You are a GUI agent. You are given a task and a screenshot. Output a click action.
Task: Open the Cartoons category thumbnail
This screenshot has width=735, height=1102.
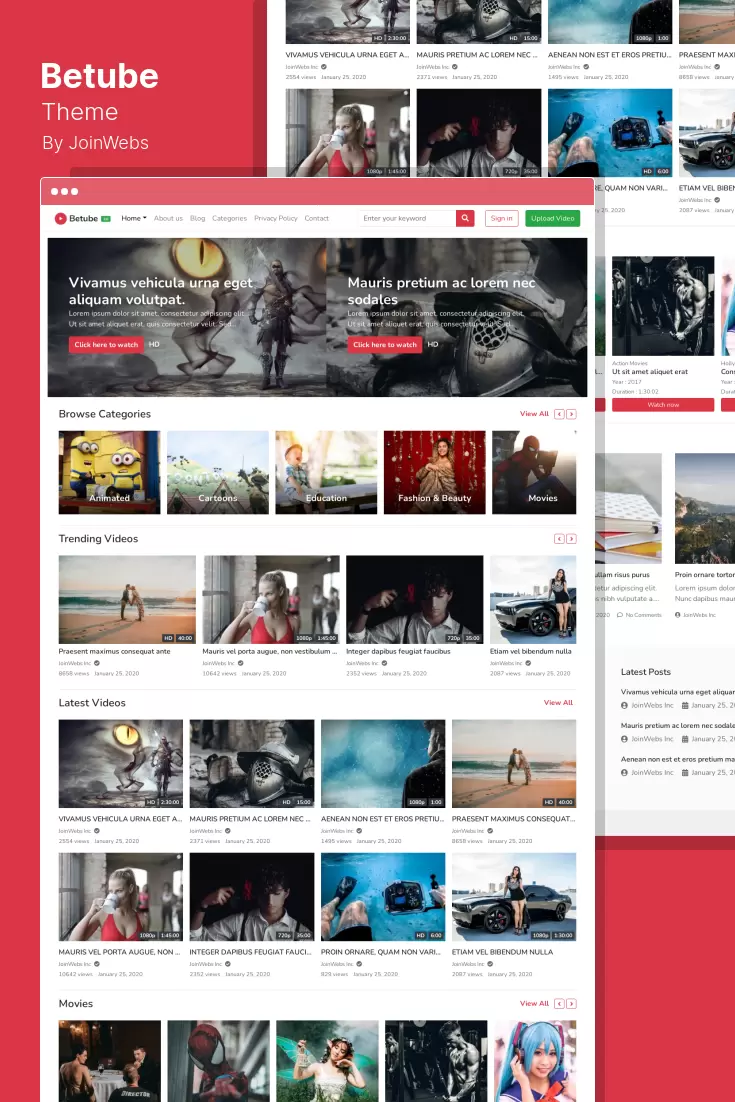[x=218, y=472]
